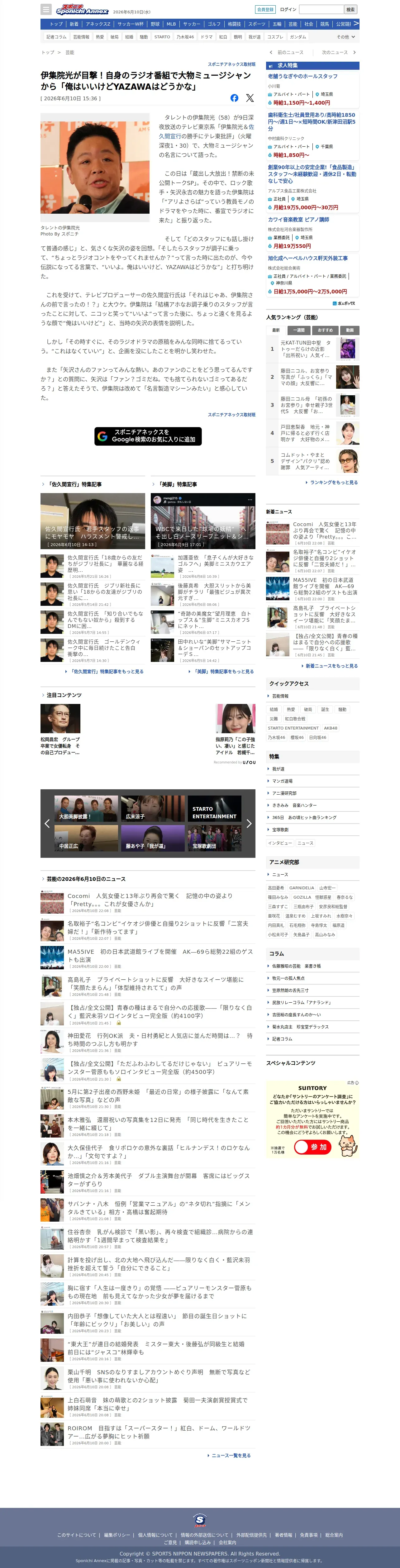The width and height of the screenshot is (400, 1568).
Task: Open 乃木坂46 tag in sub navigation
Action: 185,37
